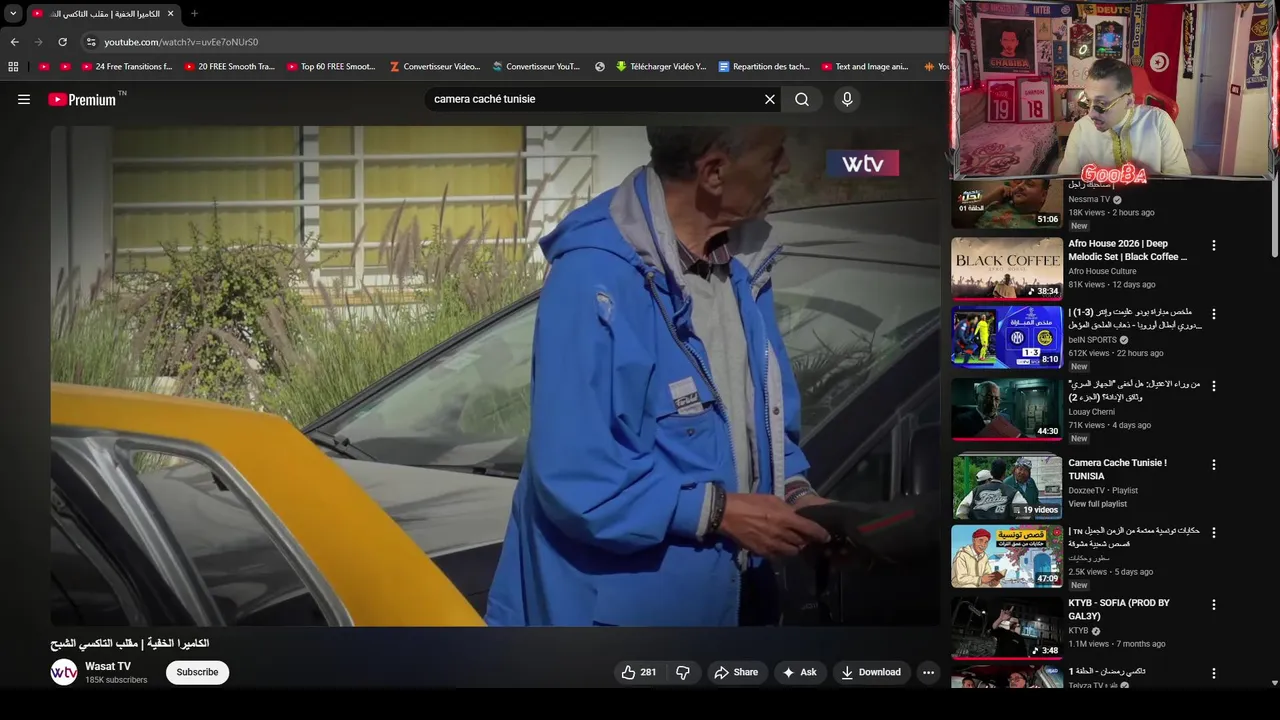Screen dimensions: 1280x720
Task: Open the 20 FREE Smooth Tra... bookmark
Action: click(x=229, y=67)
